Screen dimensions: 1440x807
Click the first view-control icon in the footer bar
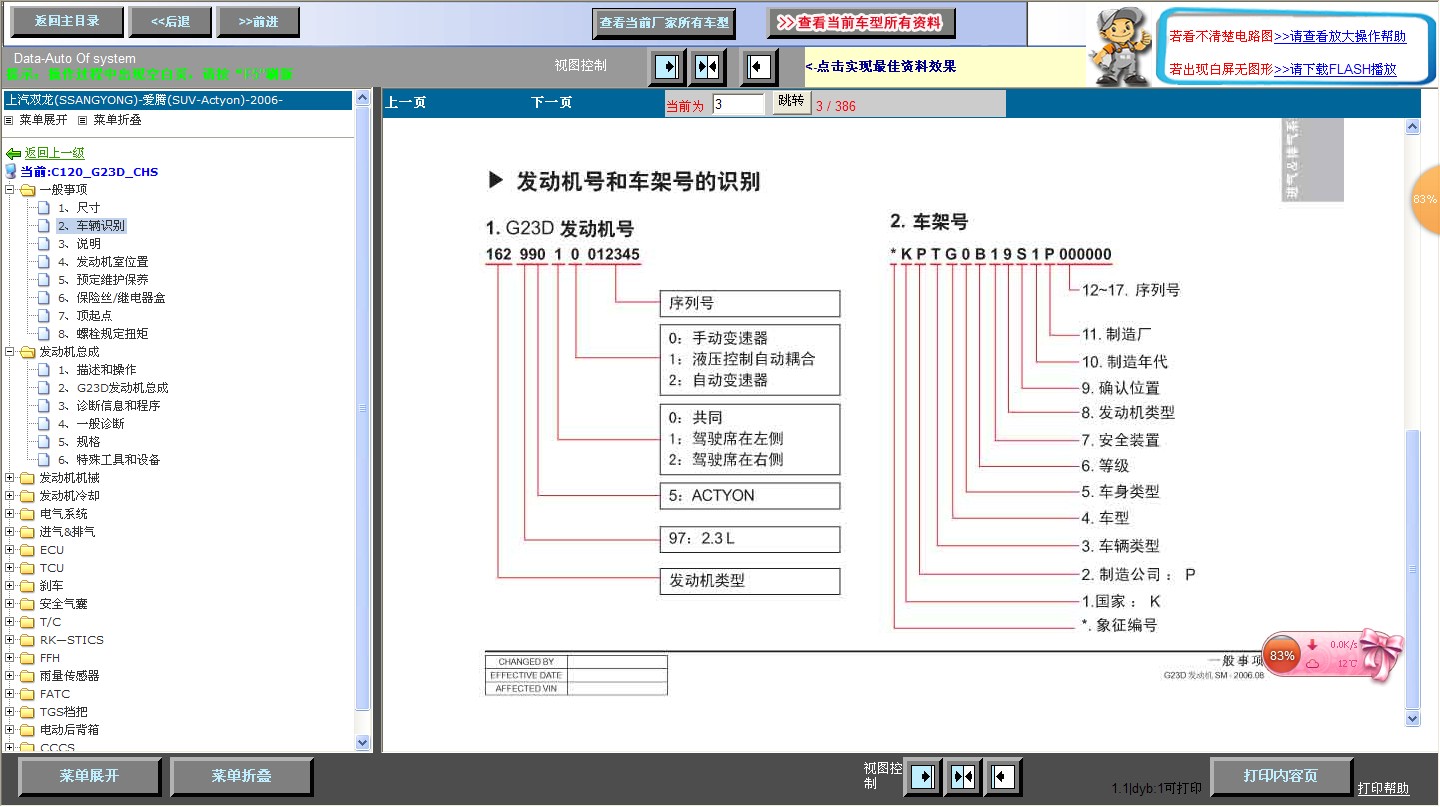[x=923, y=777]
